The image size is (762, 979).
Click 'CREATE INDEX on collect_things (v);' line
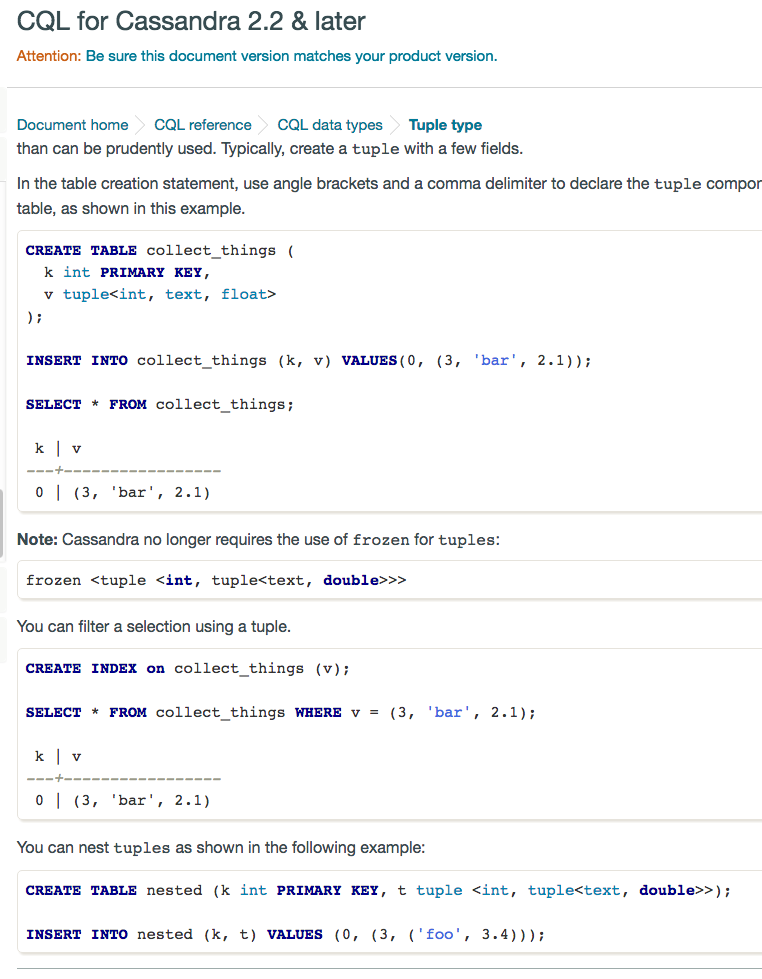[187, 669]
